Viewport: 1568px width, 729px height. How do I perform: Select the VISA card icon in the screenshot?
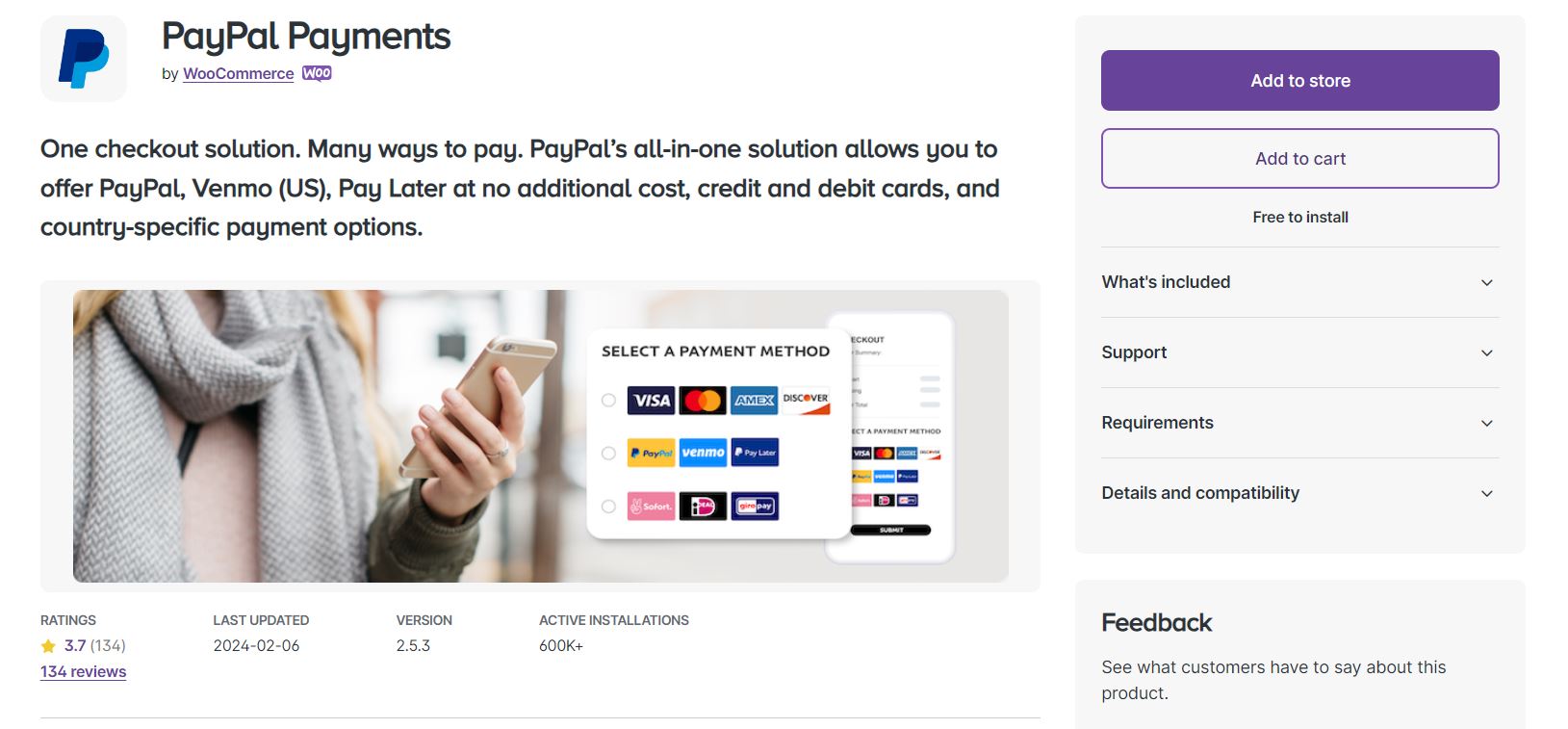(651, 401)
